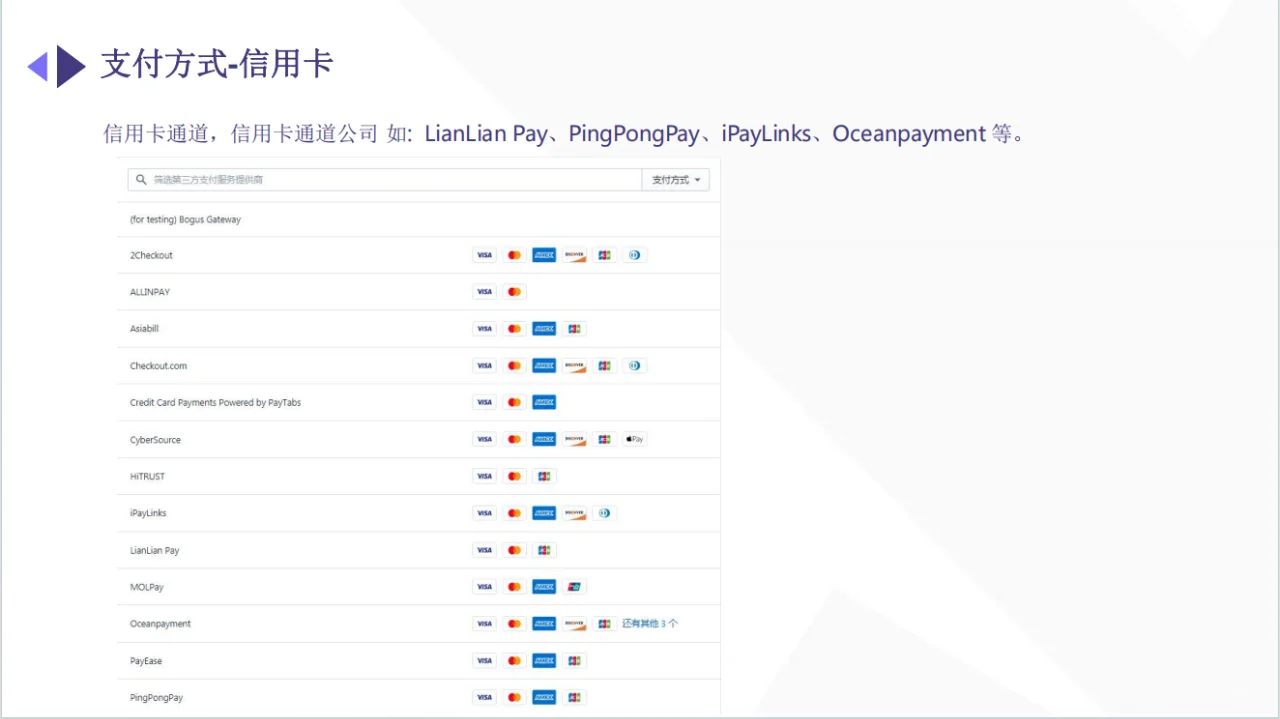This screenshot has height=719, width=1280.
Task: Click the Visa icon in the ALLINPAY row
Action: [484, 292]
